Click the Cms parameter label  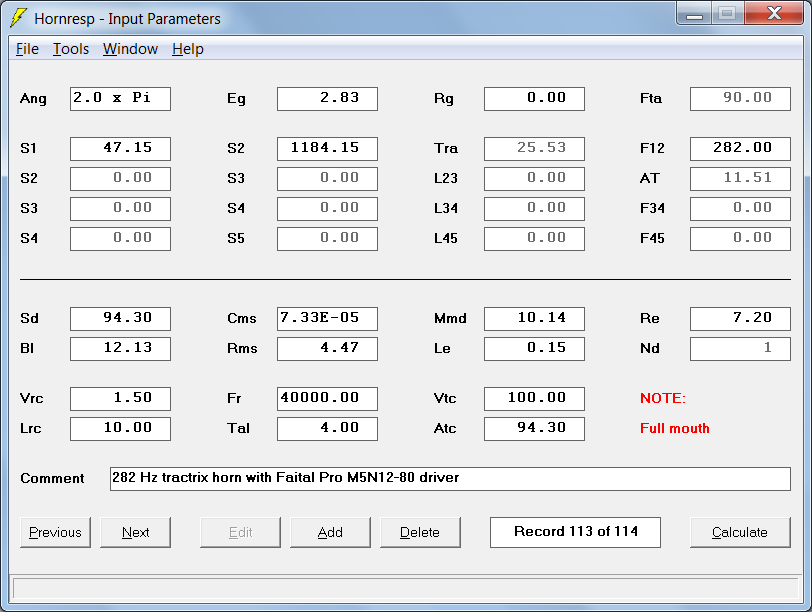tap(241, 318)
